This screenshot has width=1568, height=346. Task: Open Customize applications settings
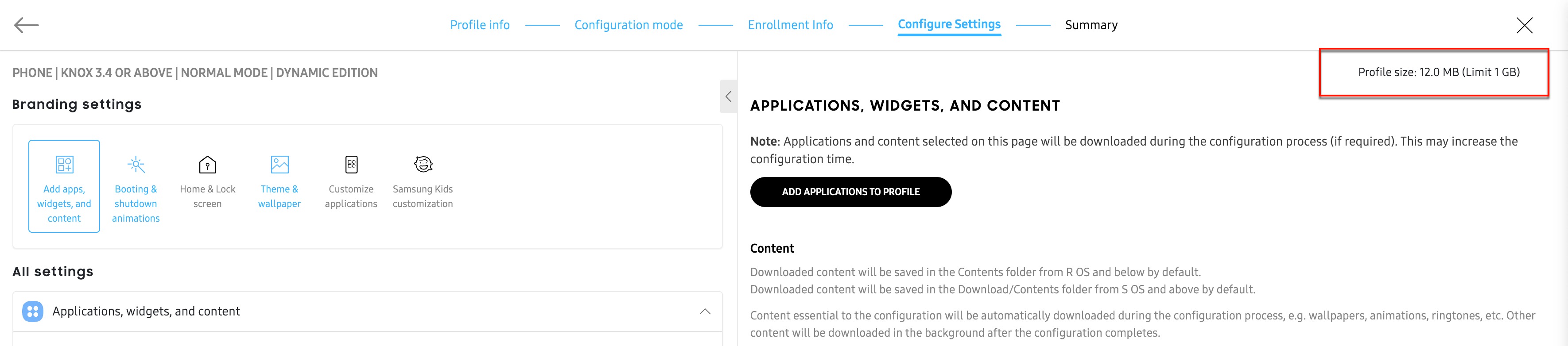click(351, 182)
